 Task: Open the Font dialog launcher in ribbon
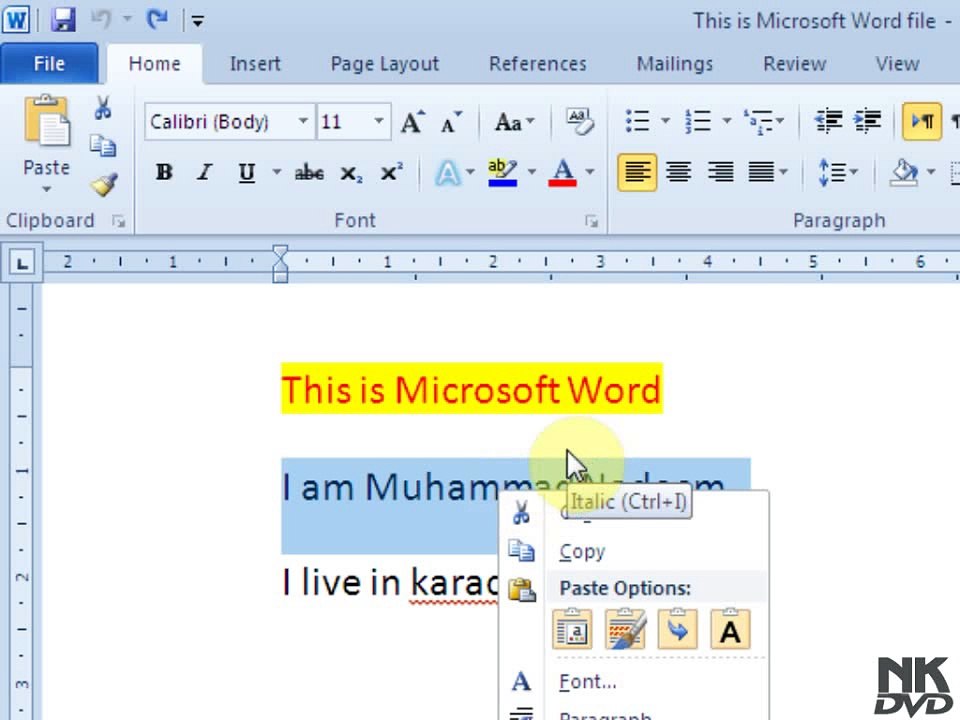tap(591, 222)
